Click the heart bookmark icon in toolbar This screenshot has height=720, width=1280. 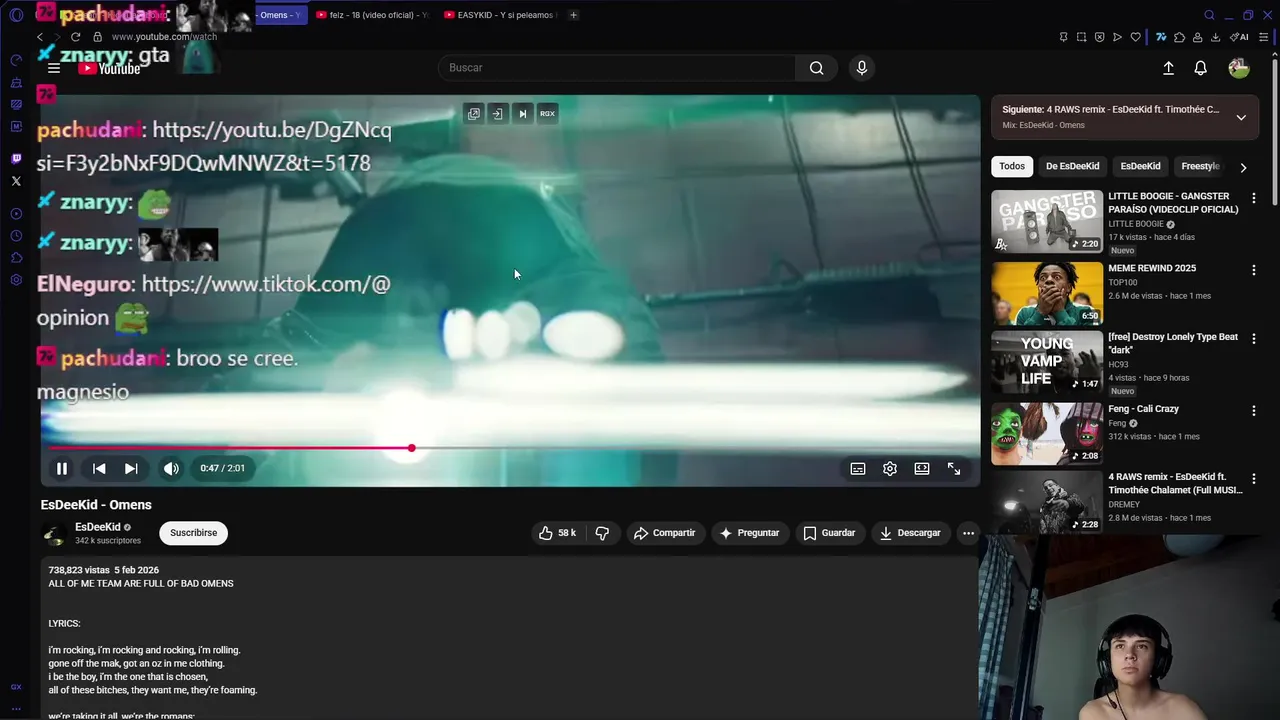coord(1135,37)
